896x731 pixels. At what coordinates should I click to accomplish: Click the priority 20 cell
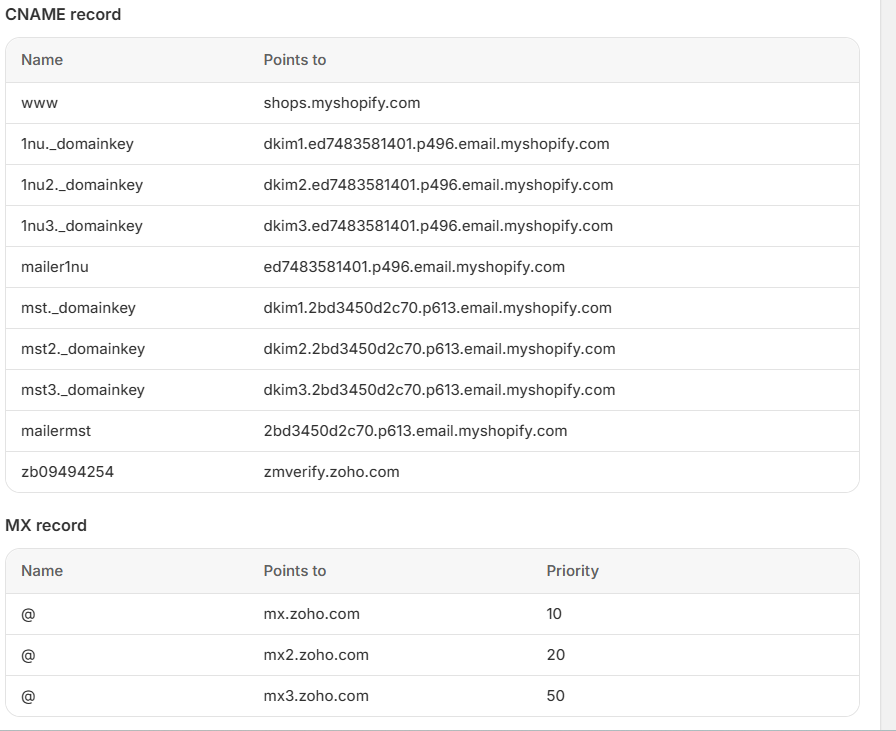pyautogui.click(x=555, y=655)
